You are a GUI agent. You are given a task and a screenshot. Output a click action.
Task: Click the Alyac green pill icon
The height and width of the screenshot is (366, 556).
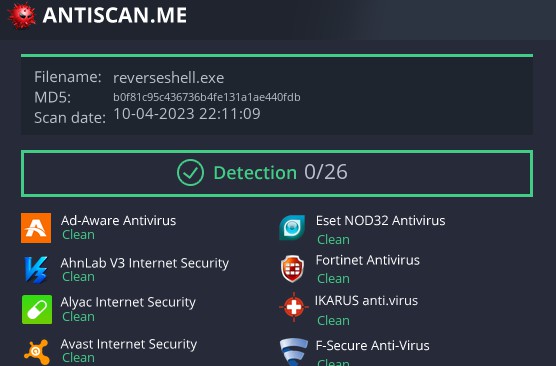(37, 310)
